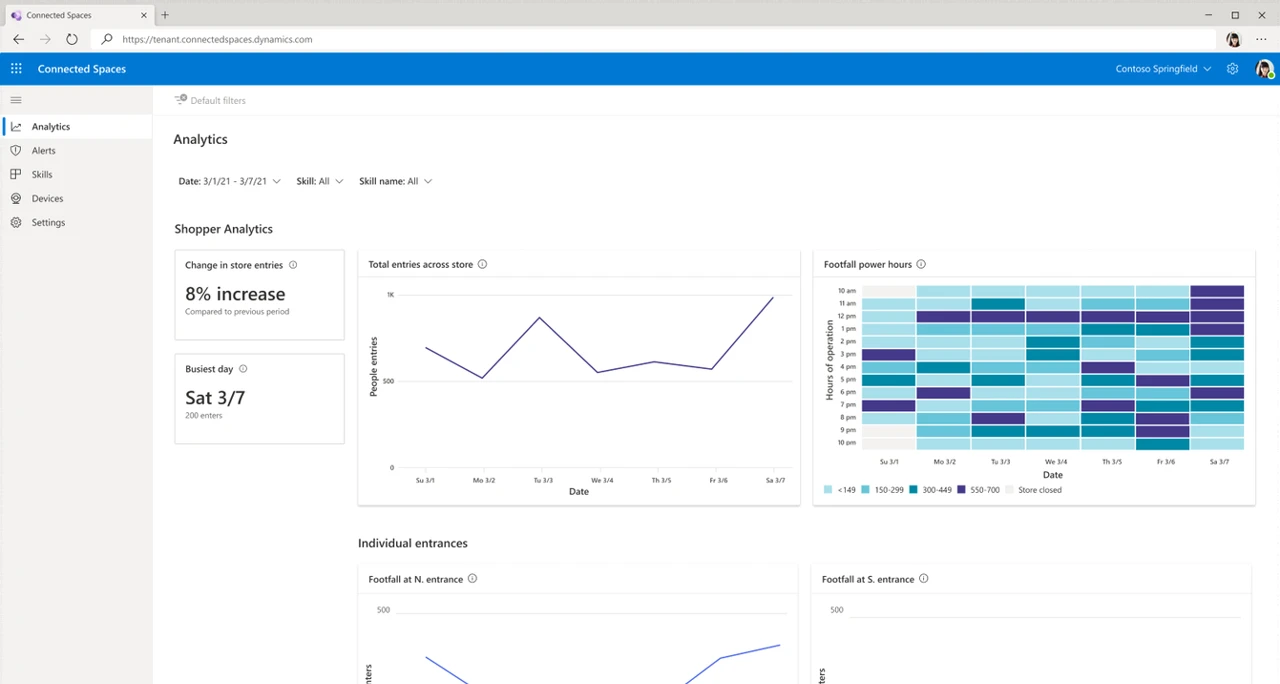
Task: Switch to the Connected Spaces browser tab
Action: point(80,15)
